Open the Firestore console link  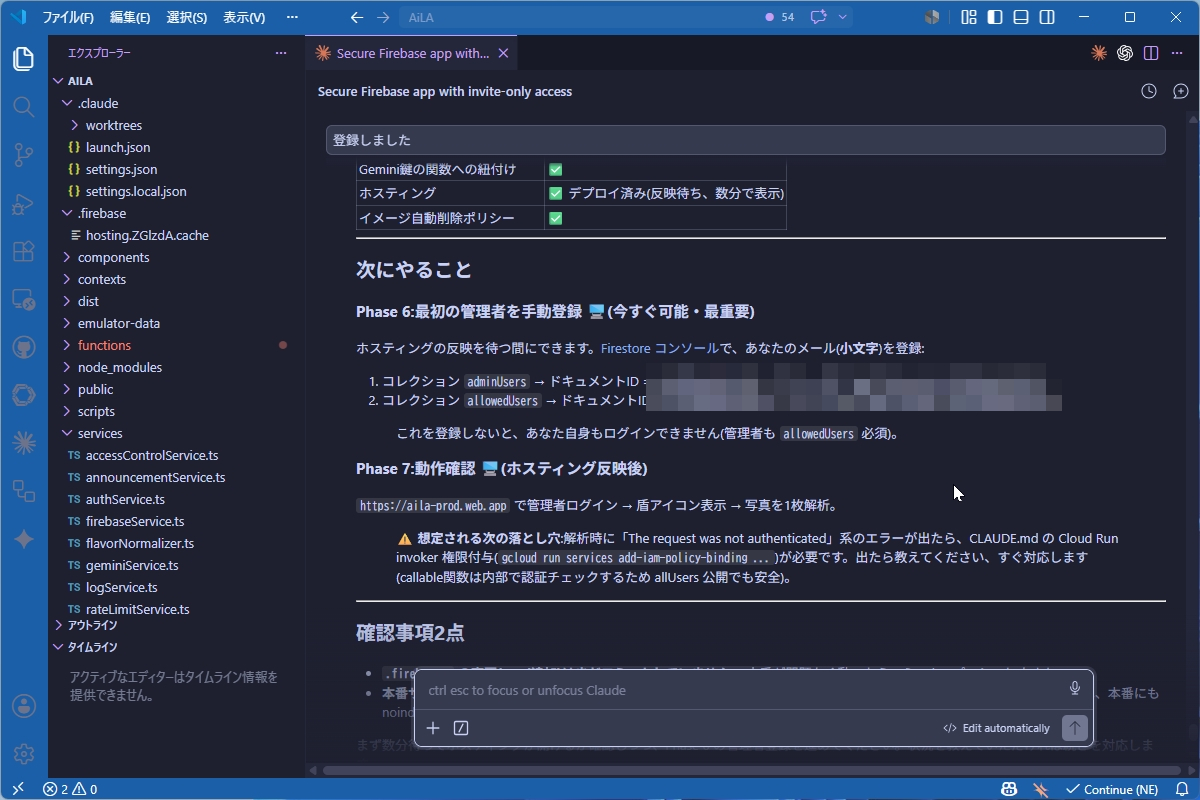pyautogui.click(x=660, y=348)
